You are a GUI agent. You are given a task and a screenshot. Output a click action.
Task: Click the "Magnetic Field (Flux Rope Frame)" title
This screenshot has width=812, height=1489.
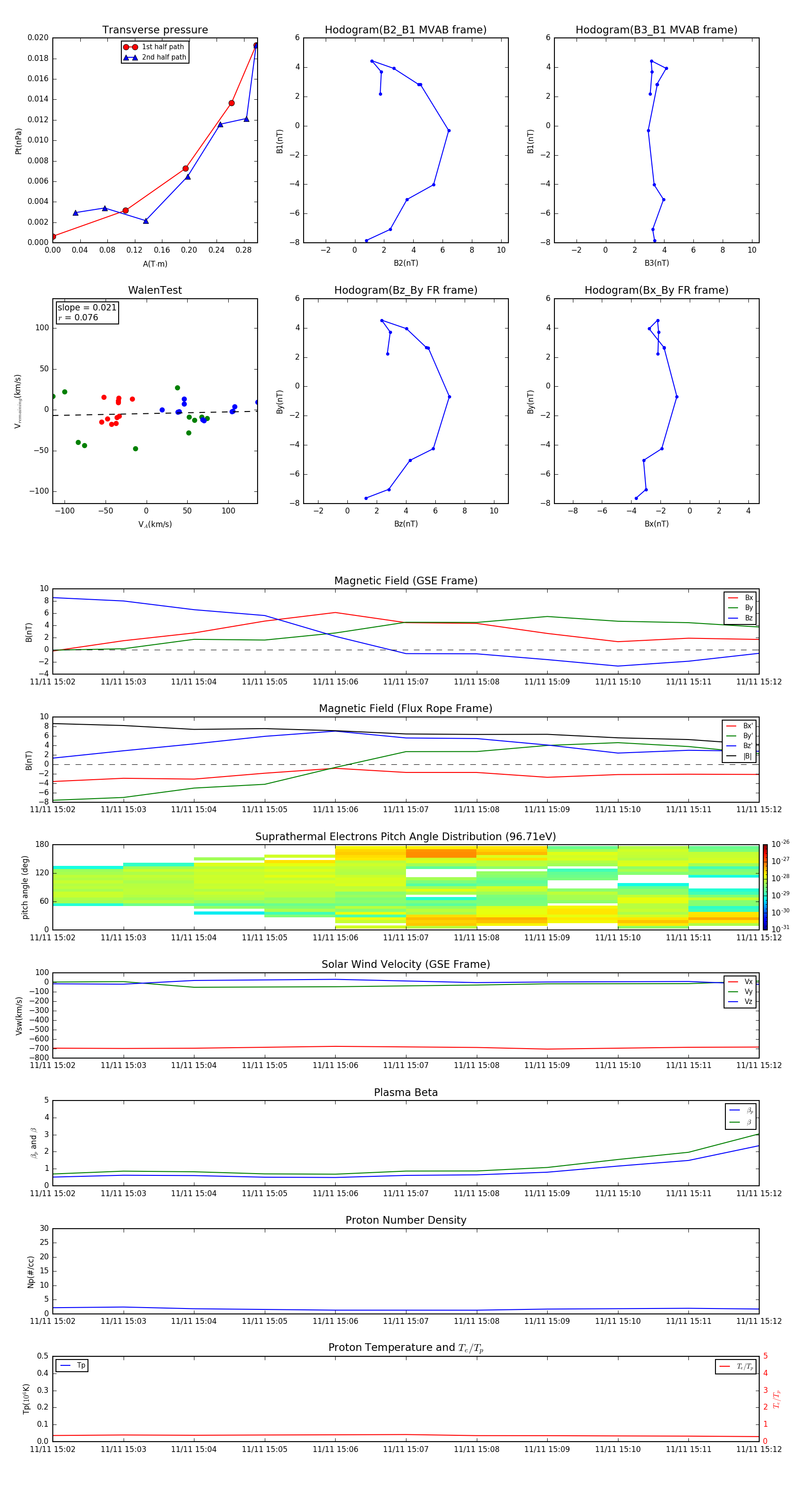coord(406,709)
